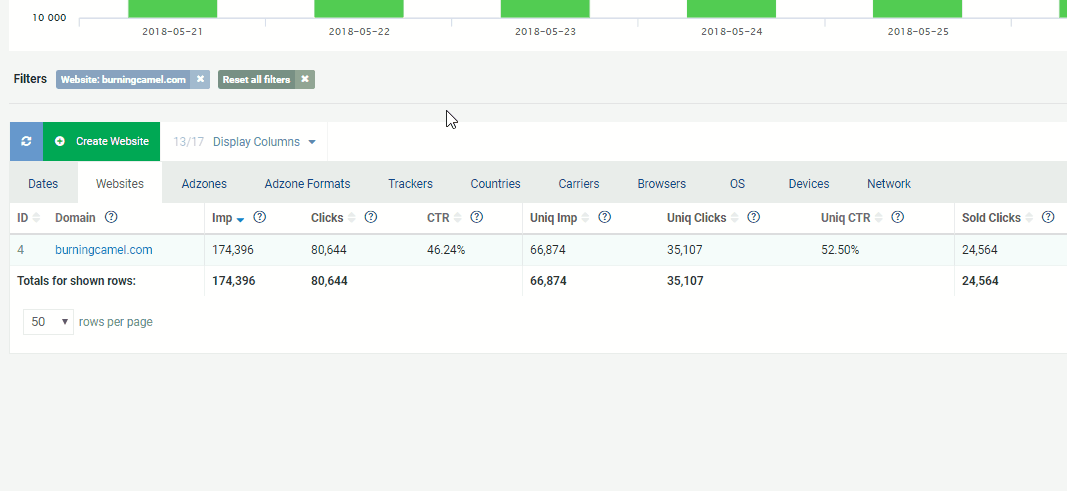Select the Websites tab

pos(120,184)
